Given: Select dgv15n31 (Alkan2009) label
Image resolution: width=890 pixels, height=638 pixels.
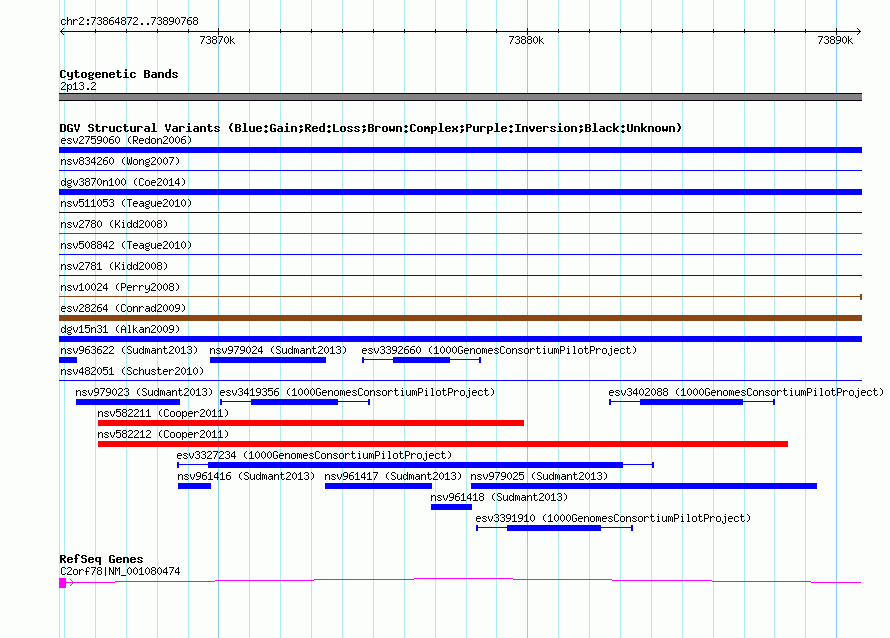Looking at the screenshot, I should coord(120,329).
